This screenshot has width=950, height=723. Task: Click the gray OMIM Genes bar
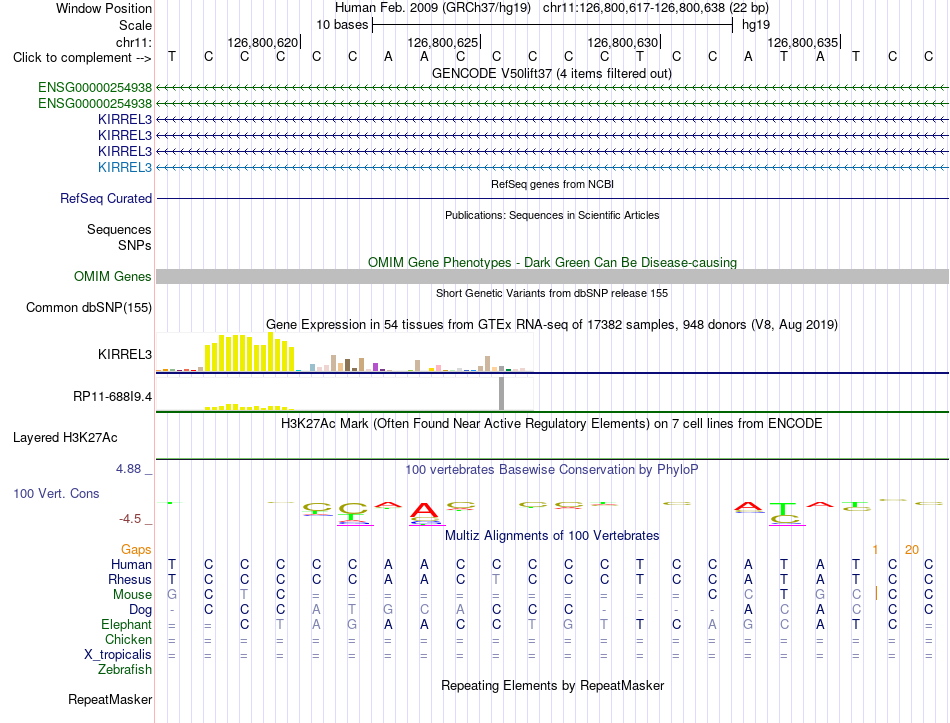click(x=552, y=276)
